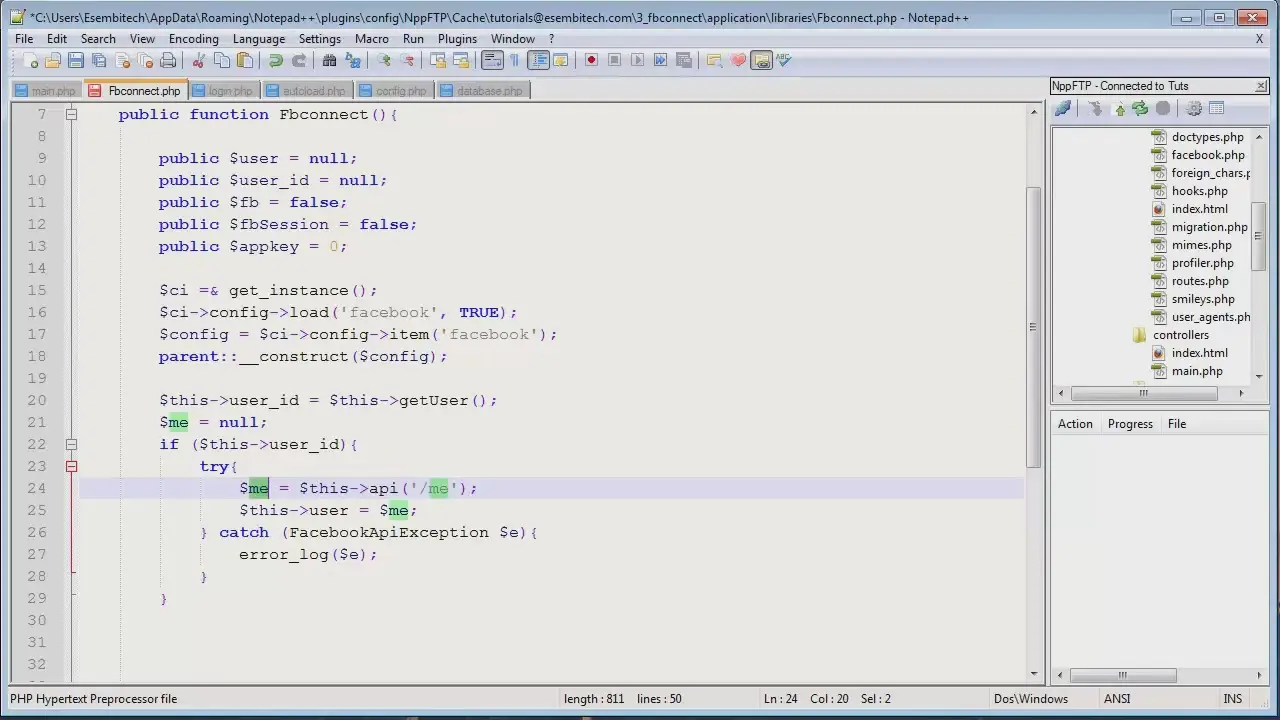Click Dos\Windows line ending in status bar
This screenshot has width=1280, height=720.
(x=1031, y=699)
